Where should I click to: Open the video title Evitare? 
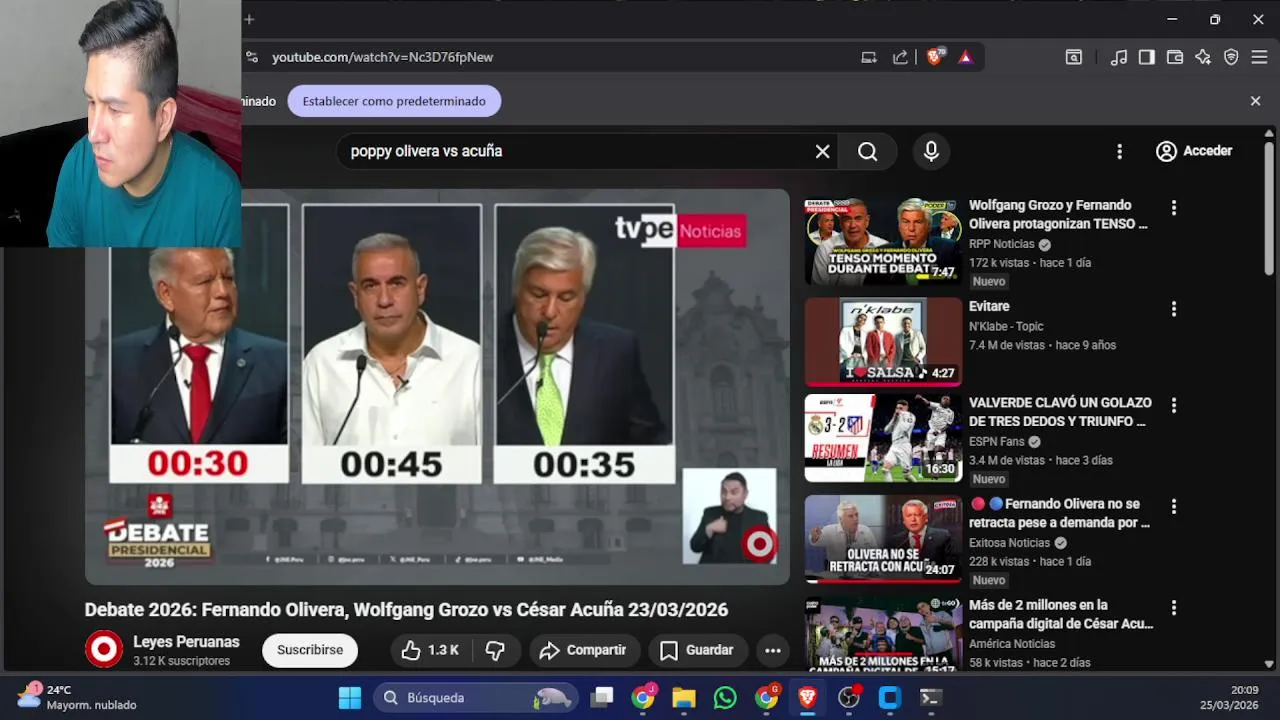click(x=989, y=306)
